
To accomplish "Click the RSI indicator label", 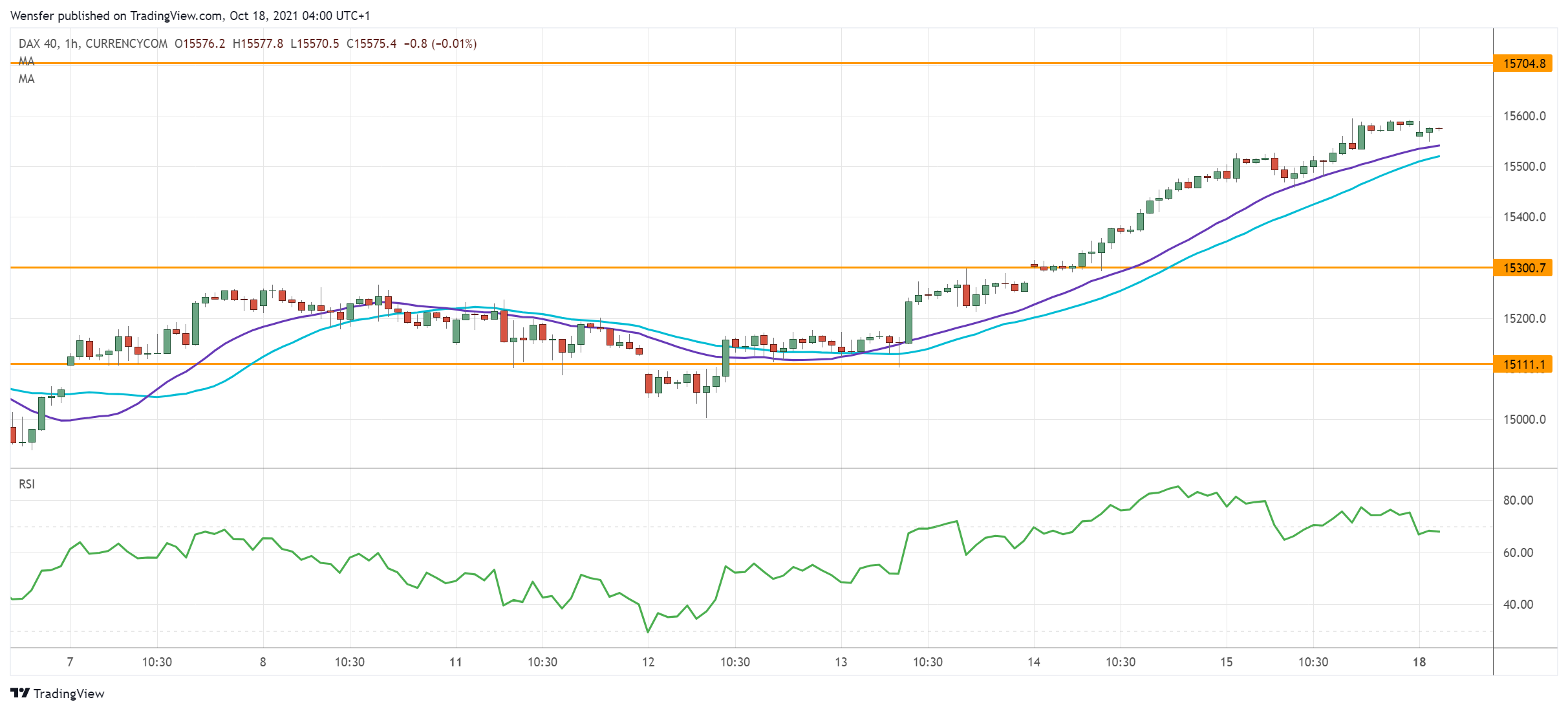I will click(27, 484).
